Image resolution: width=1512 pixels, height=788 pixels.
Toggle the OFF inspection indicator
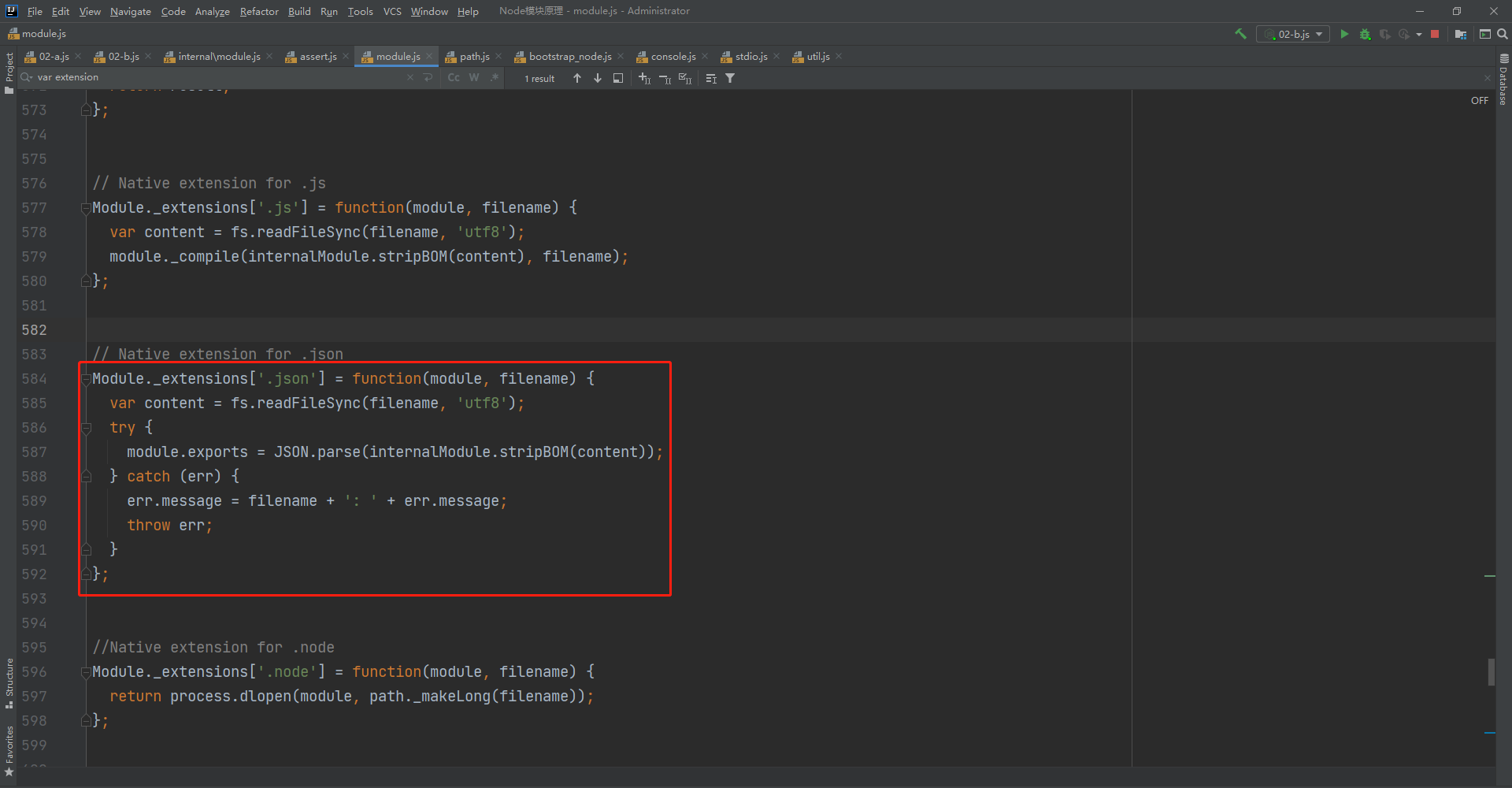[1480, 101]
